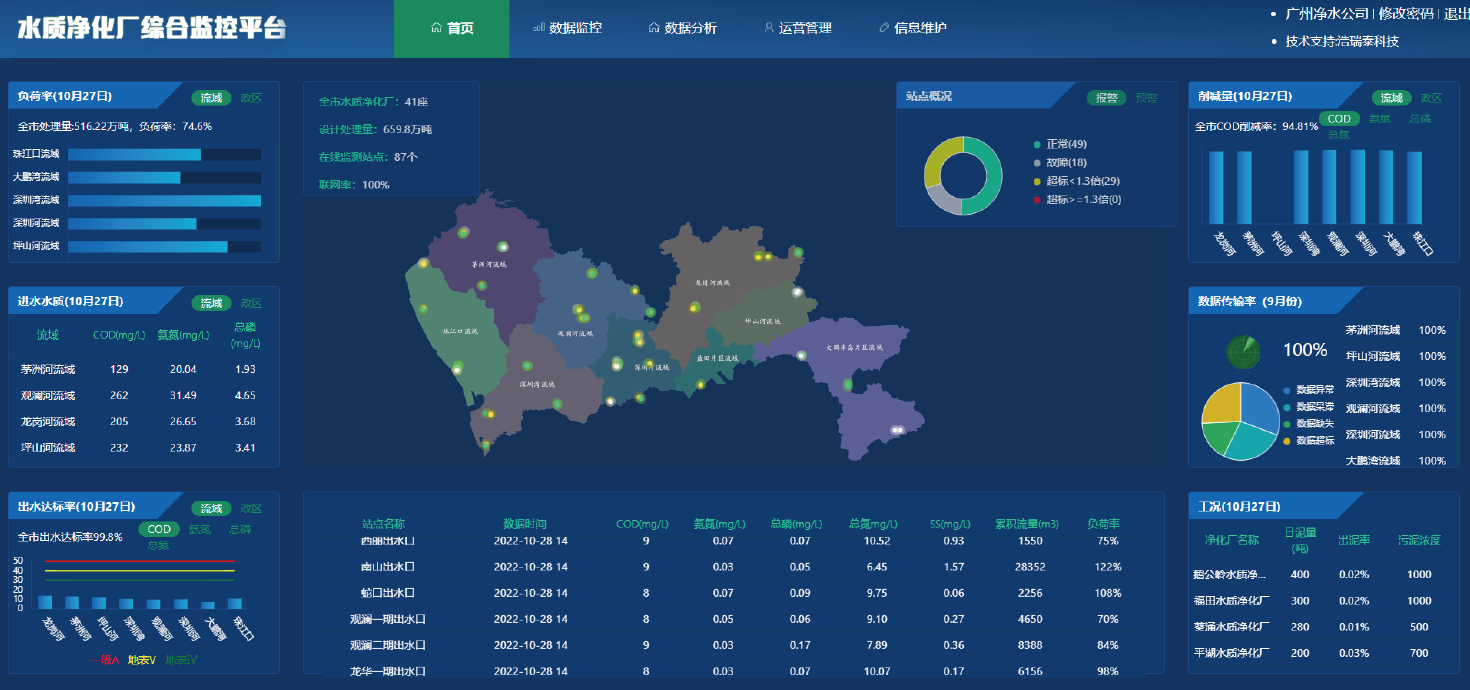Toggle 站点概况 panel to 预警
The image size is (1470, 690).
coord(1146,98)
